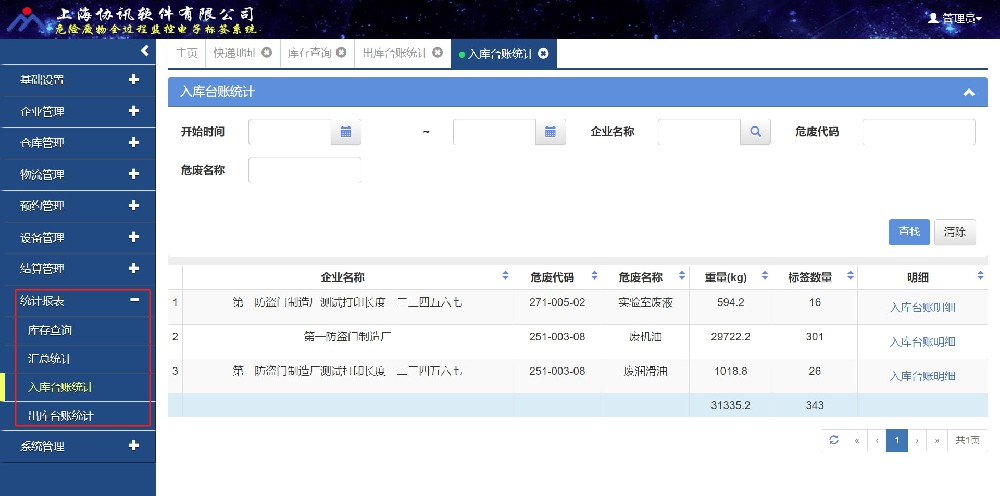Sort by the 危废名称 column arrows
The image size is (1000, 496).
682,275
